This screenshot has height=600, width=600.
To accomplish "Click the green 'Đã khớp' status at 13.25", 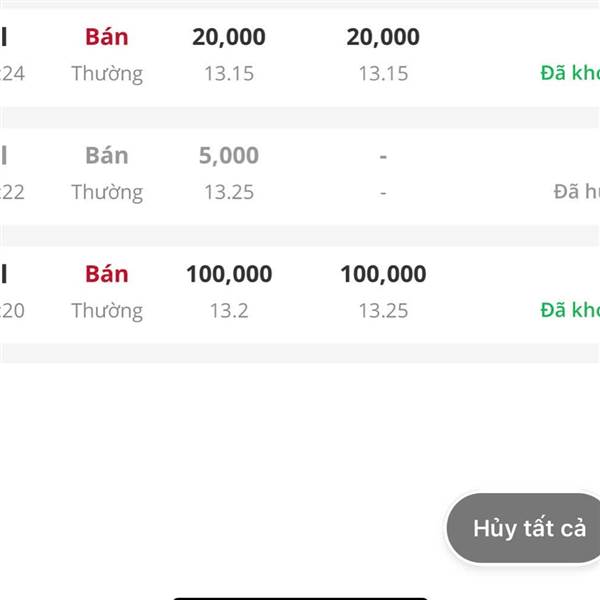I will pos(570,310).
